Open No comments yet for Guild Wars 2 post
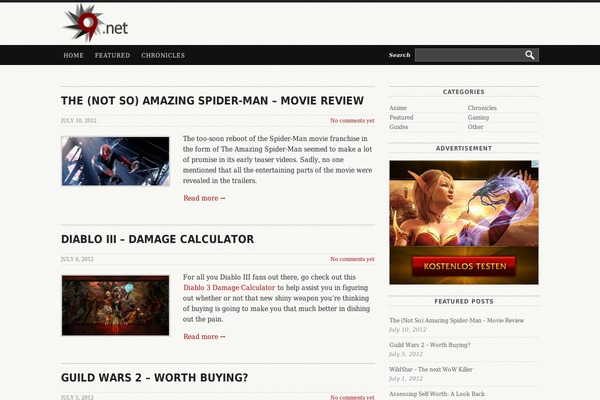This screenshot has height=400, width=600. (x=352, y=397)
